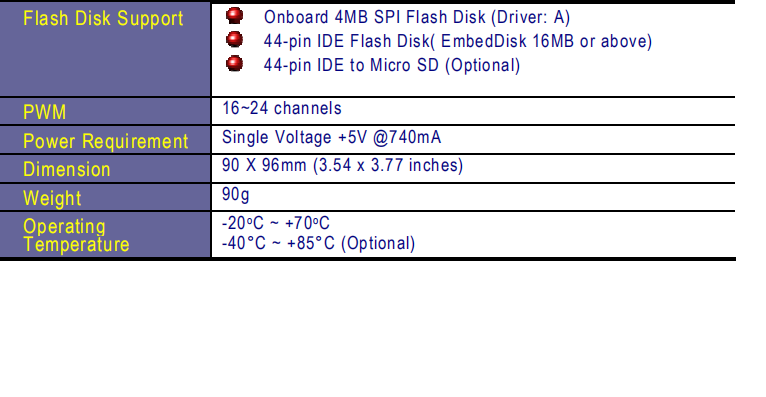Image resolution: width=766 pixels, height=397 pixels.
Task: Click the 16~24 channels value
Action: [x=282, y=108]
